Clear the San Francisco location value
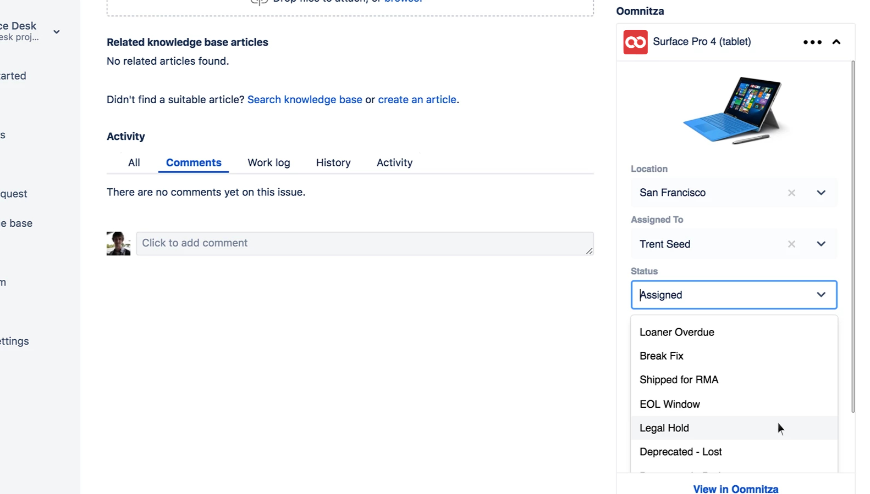 click(792, 193)
